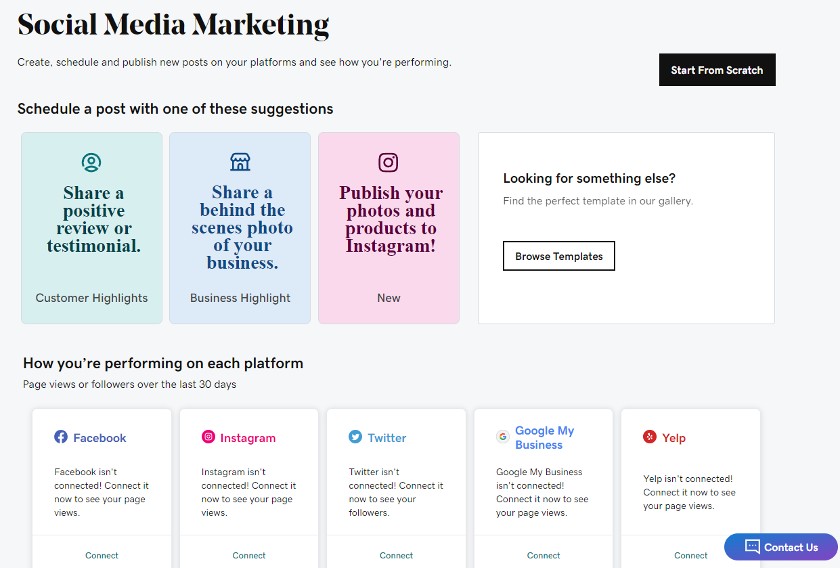The height and width of the screenshot is (568, 840).
Task: Click the Twitter bird icon
Action: coord(355,437)
